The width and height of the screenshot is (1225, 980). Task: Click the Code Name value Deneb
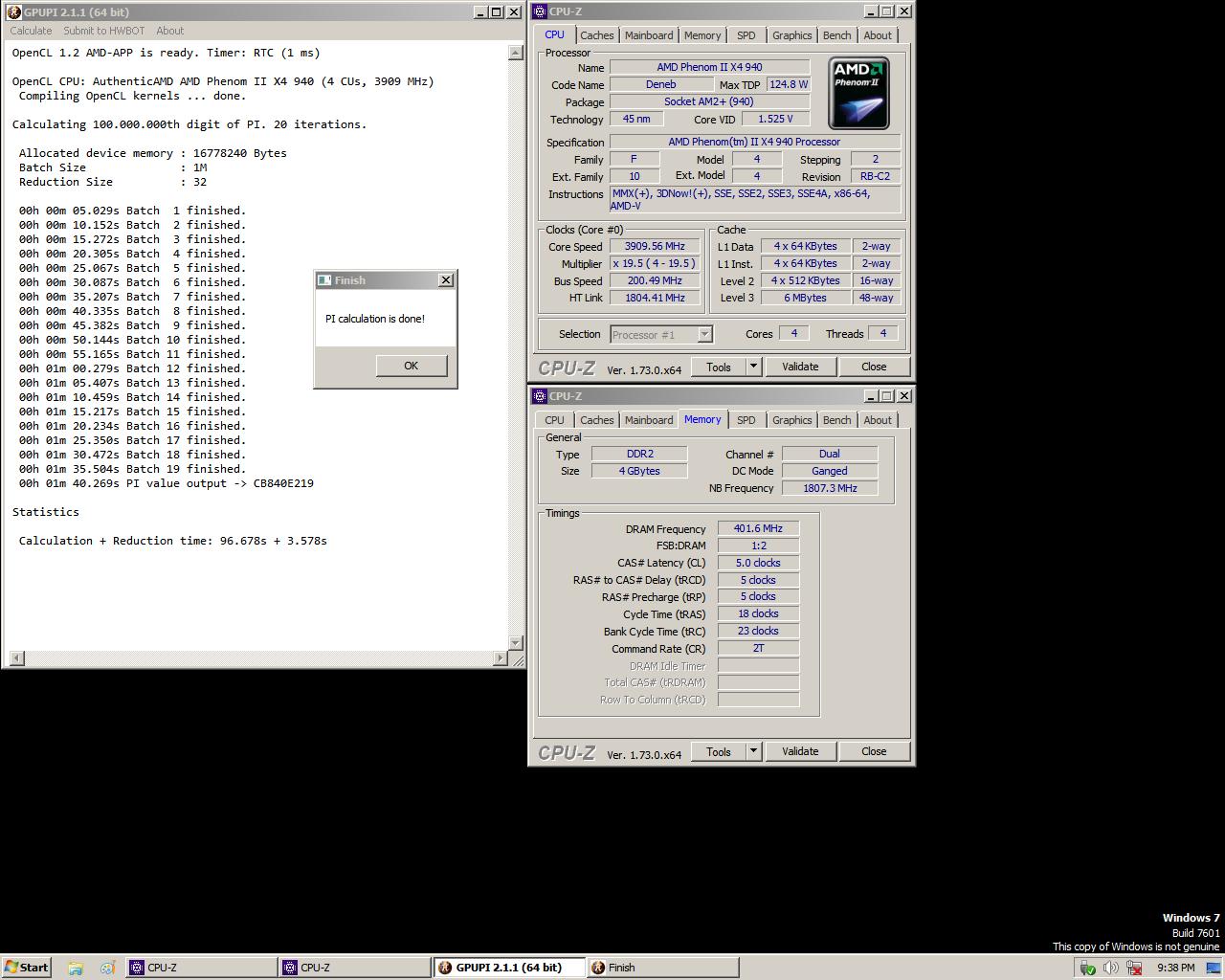[x=660, y=84]
